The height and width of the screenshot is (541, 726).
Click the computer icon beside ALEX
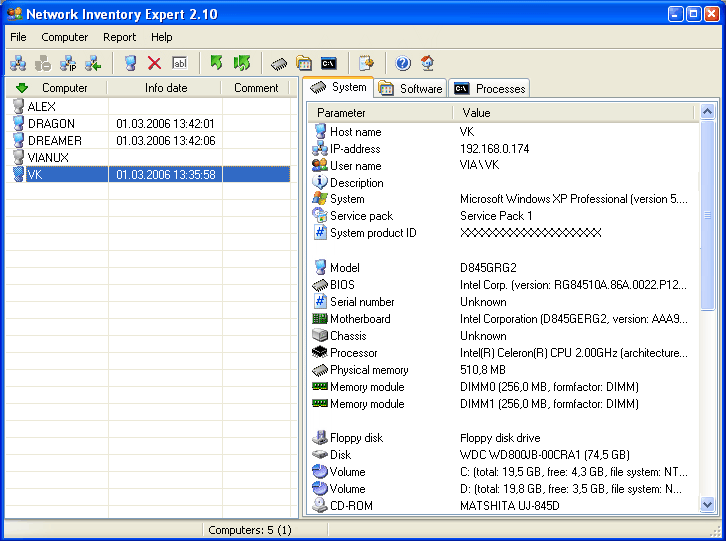click(19, 106)
